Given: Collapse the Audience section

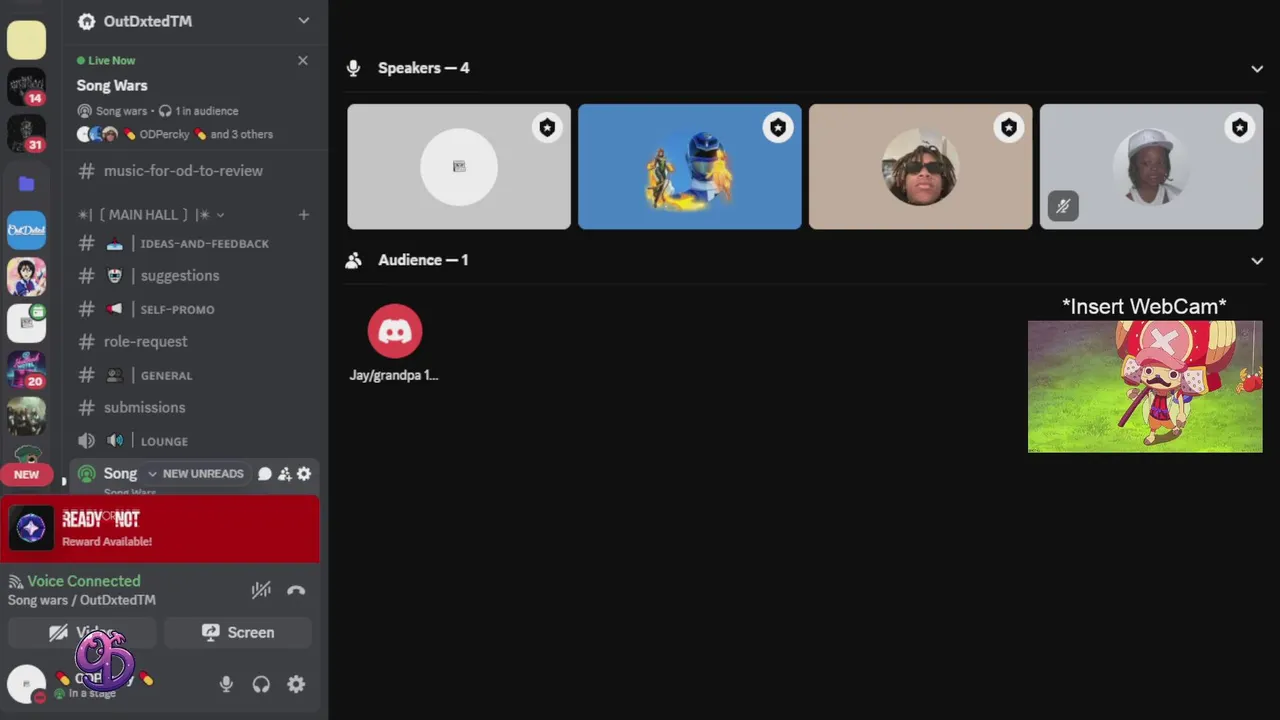Looking at the screenshot, I should tap(1257, 261).
